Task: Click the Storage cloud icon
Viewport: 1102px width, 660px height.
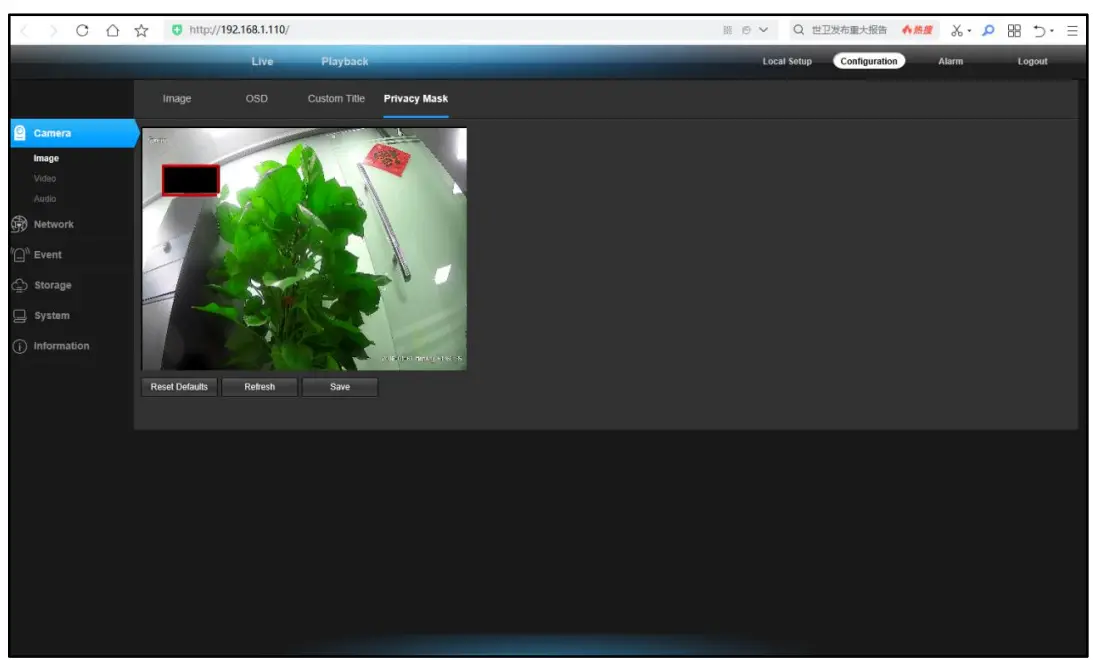Action: click(20, 285)
